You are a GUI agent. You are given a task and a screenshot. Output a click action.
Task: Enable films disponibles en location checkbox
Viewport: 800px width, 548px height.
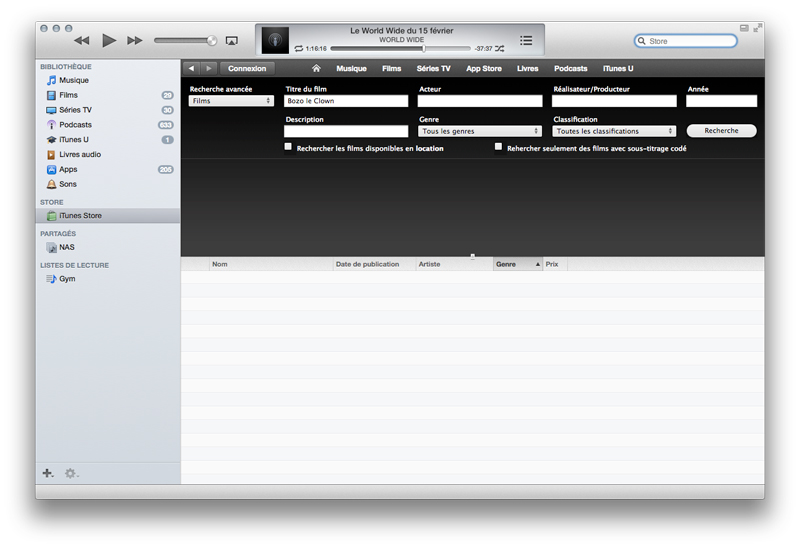point(288,147)
